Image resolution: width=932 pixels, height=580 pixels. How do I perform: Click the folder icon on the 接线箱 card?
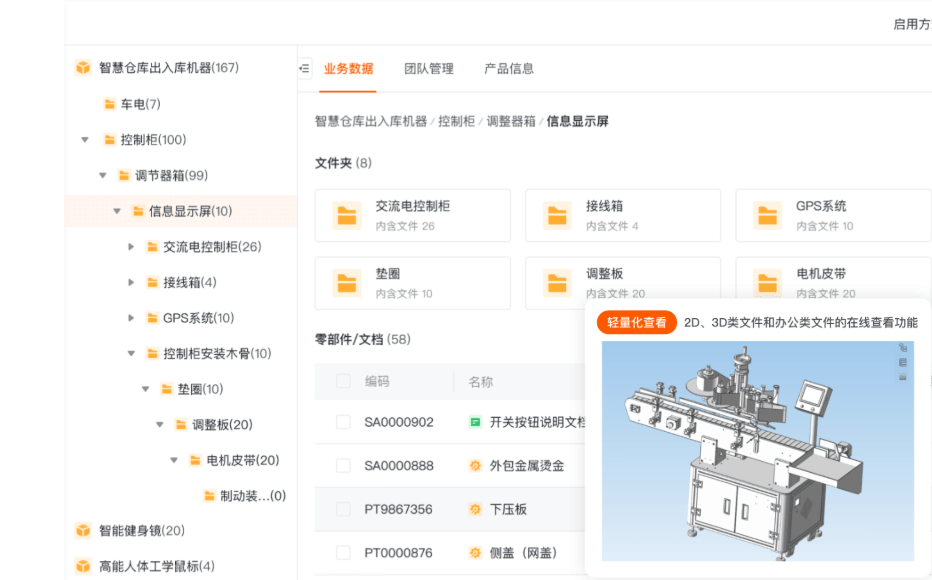(557, 216)
